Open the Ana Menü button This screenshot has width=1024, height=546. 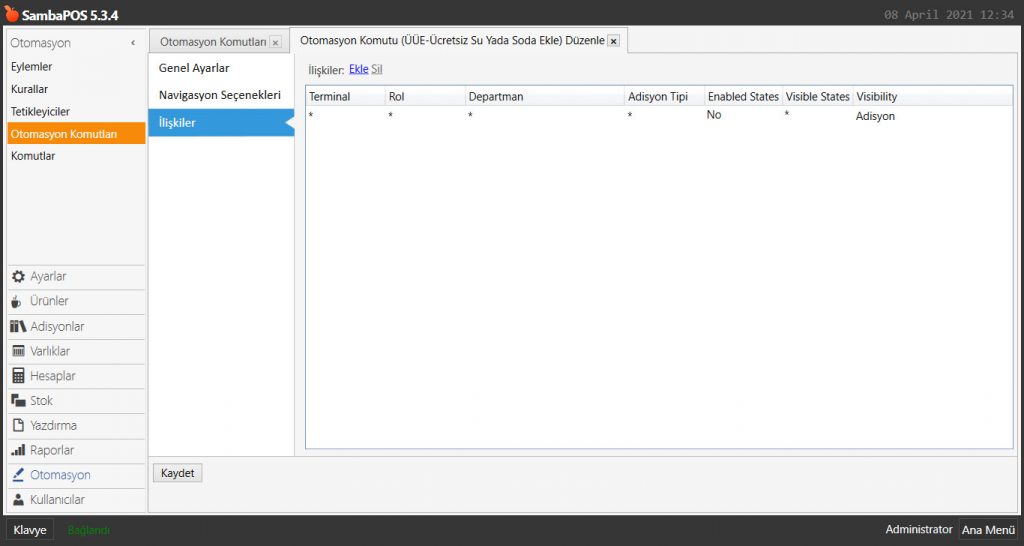point(988,530)
